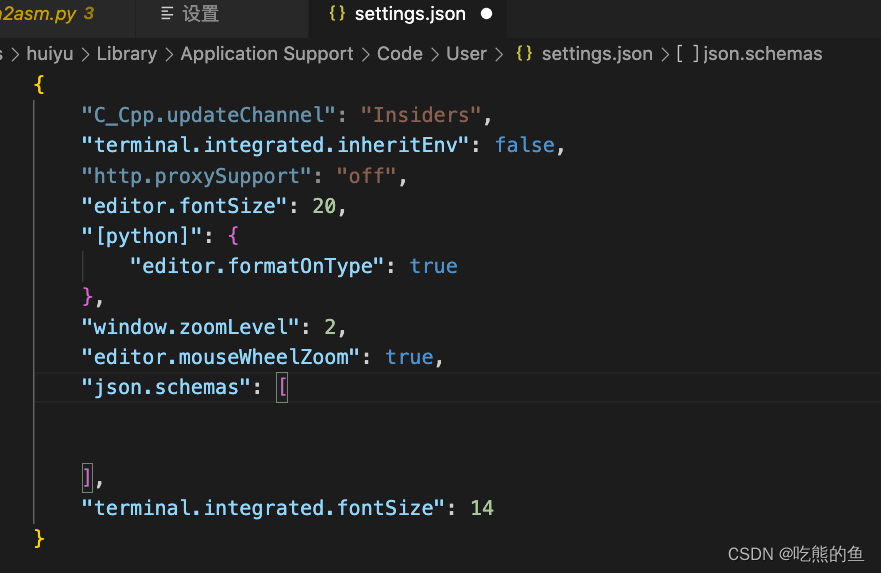
Task: Click chevron between huiyu and Library
Action: tap(85, 54)
